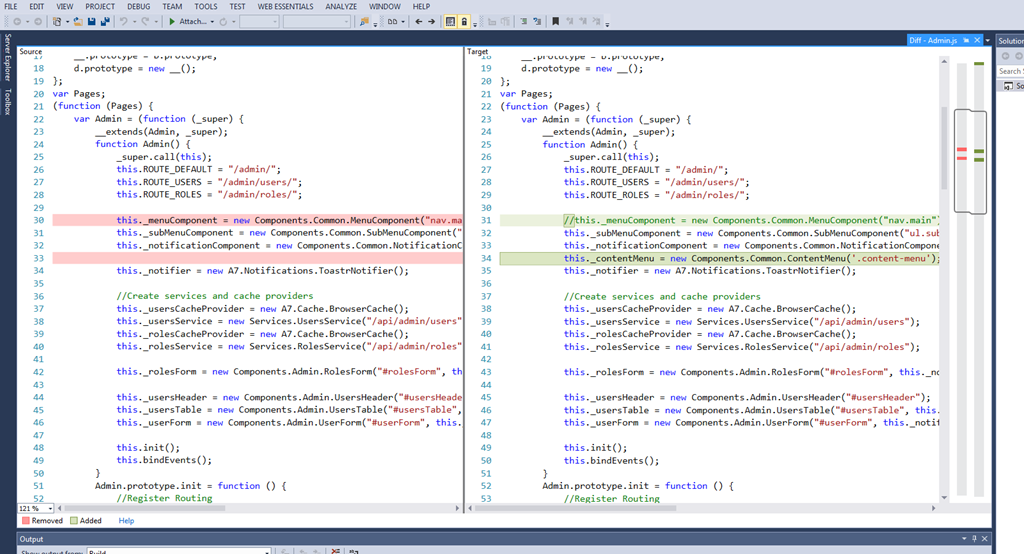1024x554 pixels.
Task: Open the Server Explorer side tab
Action: click(x=7, y=57)
